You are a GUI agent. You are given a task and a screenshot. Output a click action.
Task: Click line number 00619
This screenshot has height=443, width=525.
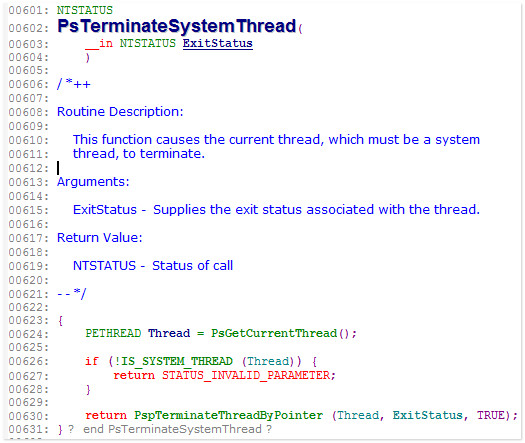[x=28, y=266]
